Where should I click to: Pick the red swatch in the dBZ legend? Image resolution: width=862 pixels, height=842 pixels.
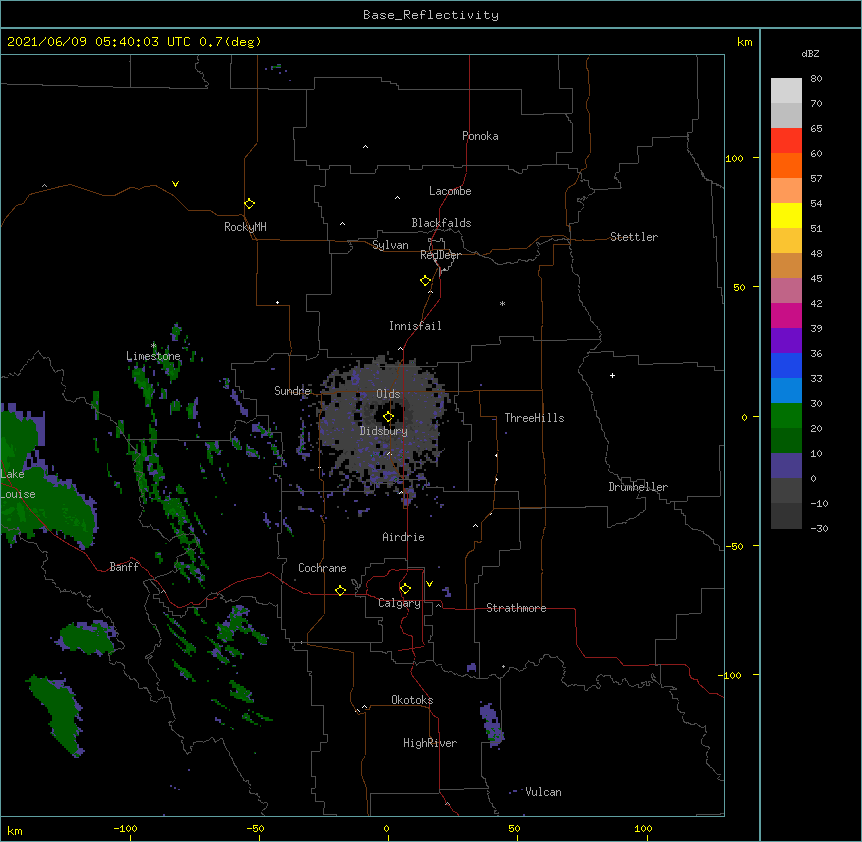786,140
